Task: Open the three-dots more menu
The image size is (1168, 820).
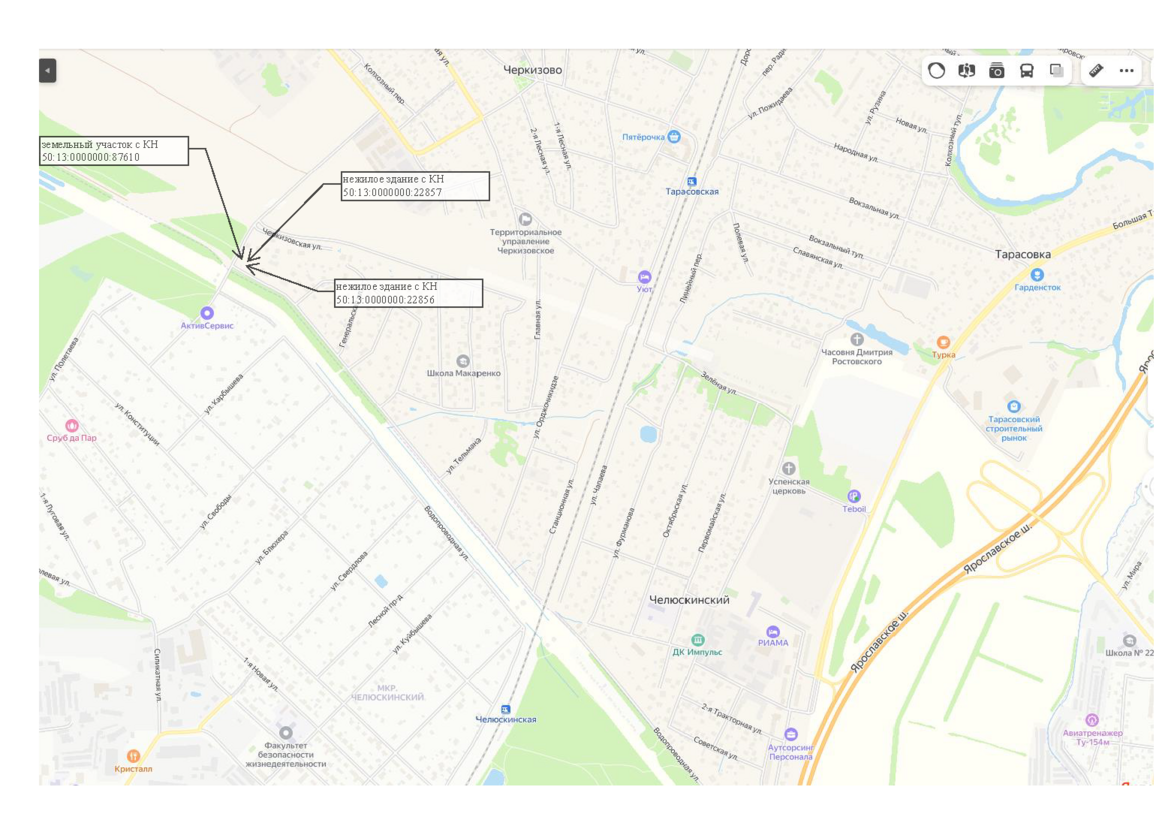Action: tap(1126, 70)
